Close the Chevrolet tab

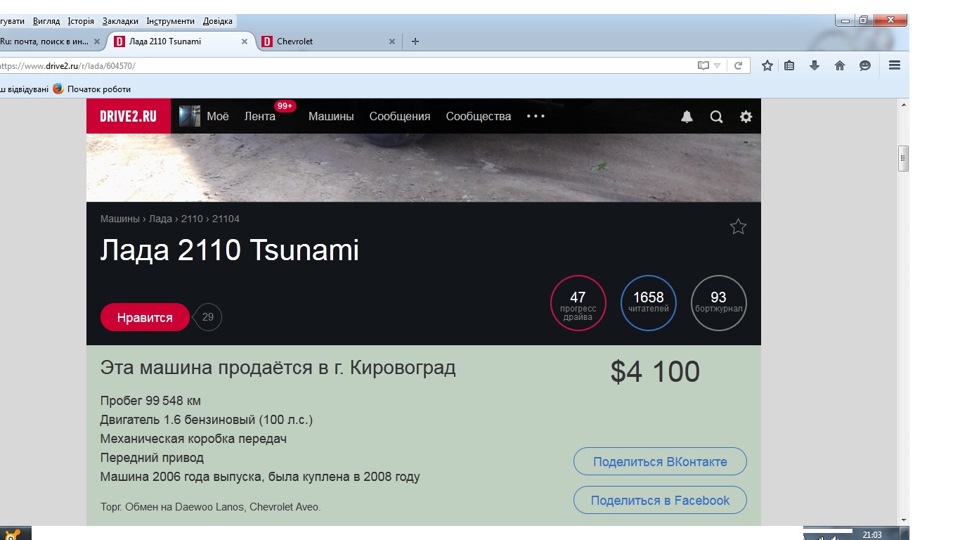click(x=392, y=42)
